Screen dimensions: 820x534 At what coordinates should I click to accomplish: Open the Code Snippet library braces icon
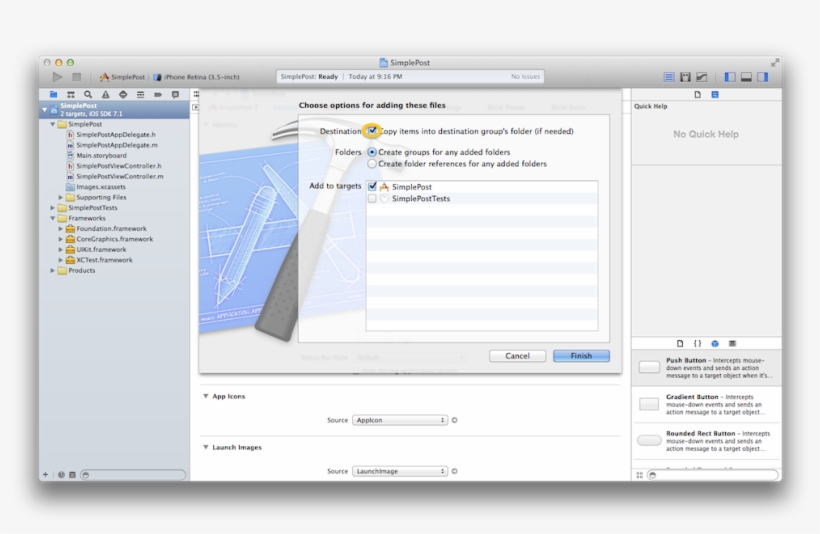697,344
